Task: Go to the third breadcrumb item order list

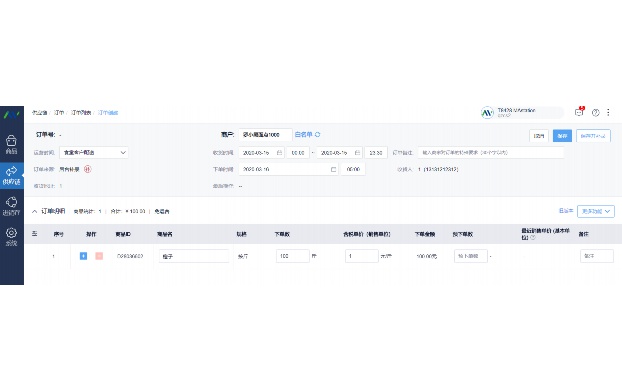Action: [x=81, y=113]
